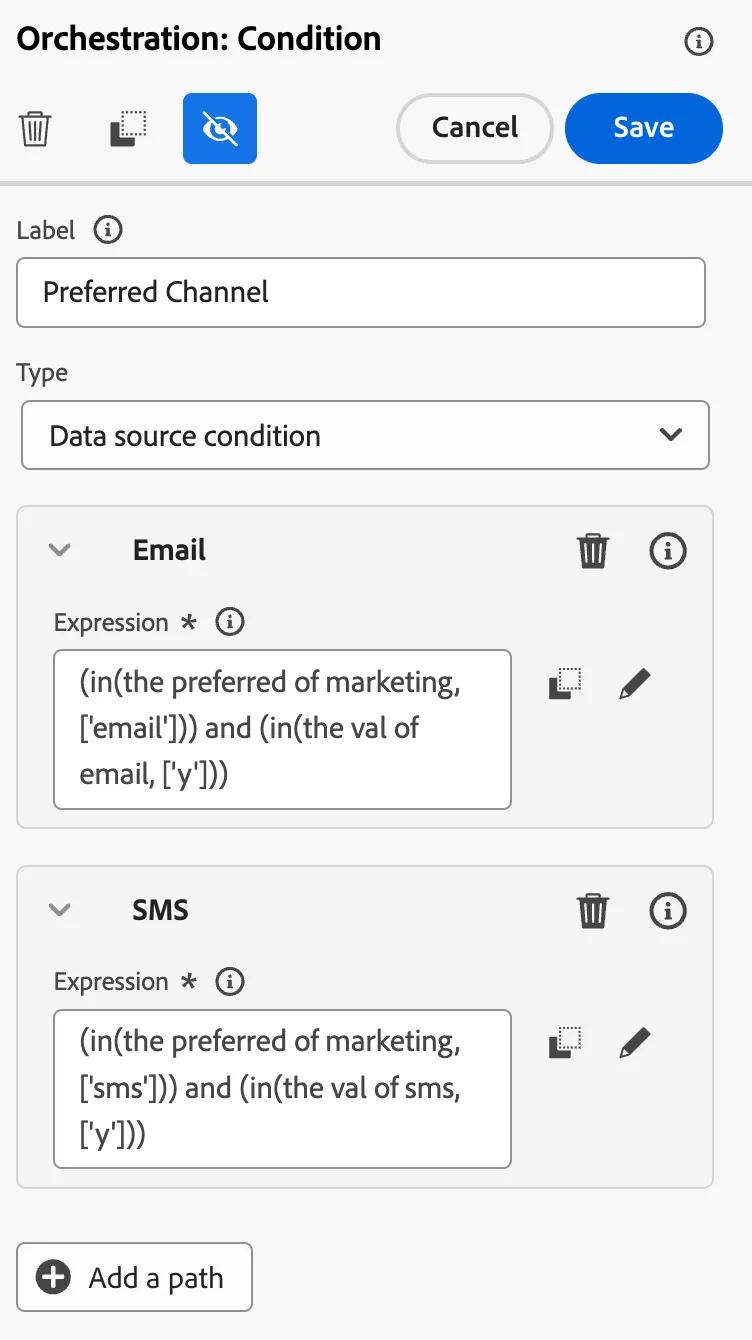Copy the Email expression
The width and height of the screenshot is (752, 1340).
[x=566, y=684]
